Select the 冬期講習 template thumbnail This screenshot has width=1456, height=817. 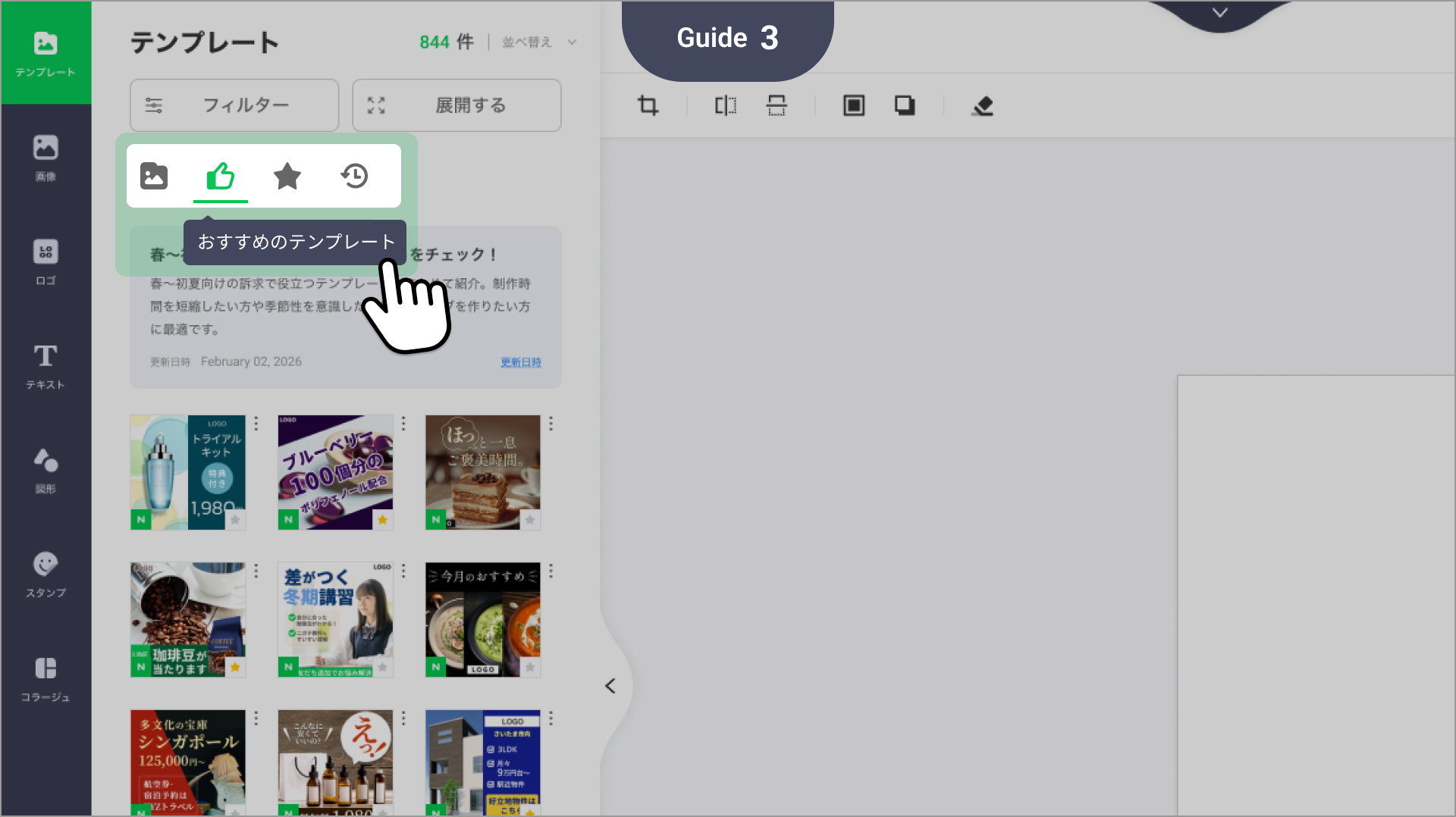click(334, 619)
